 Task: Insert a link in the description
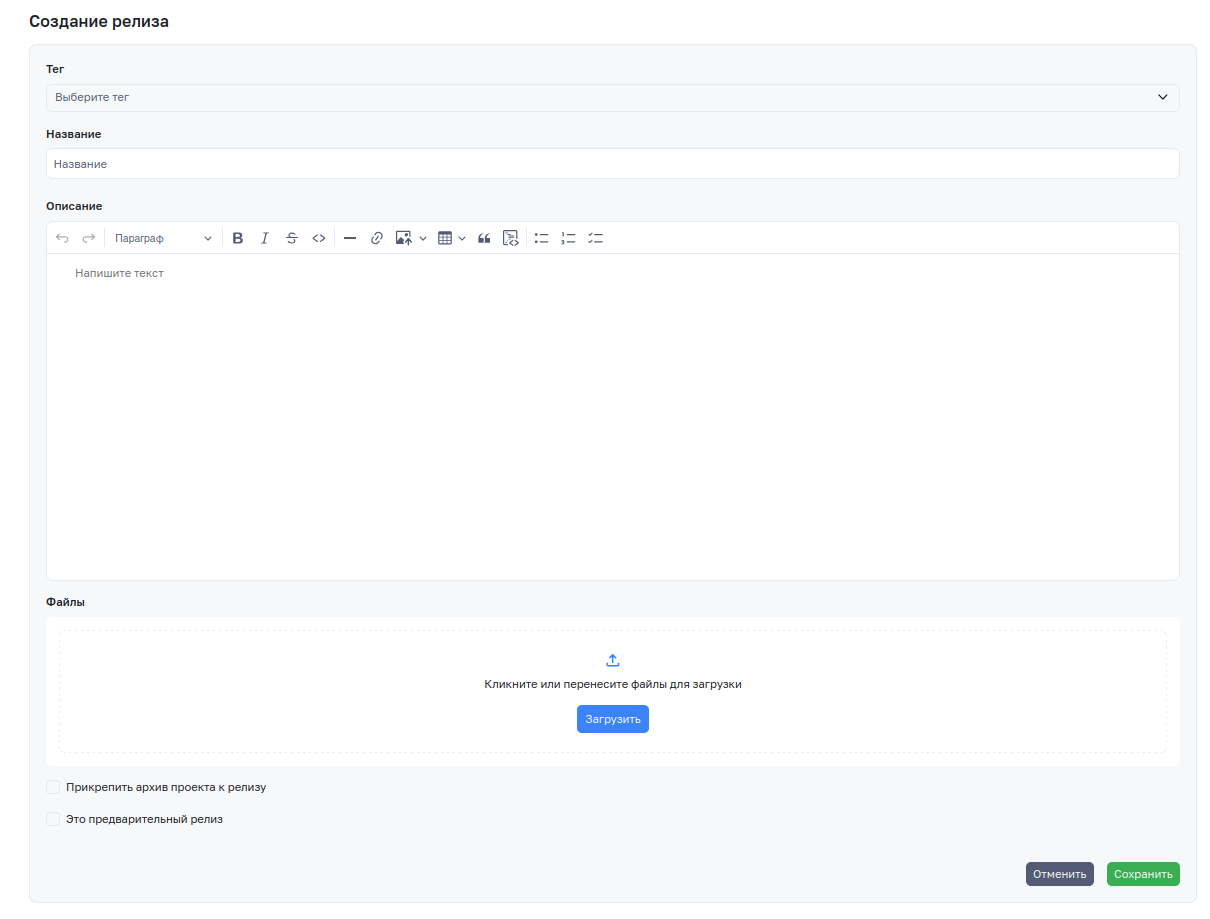pyautogui.click(x=377, y=238)
